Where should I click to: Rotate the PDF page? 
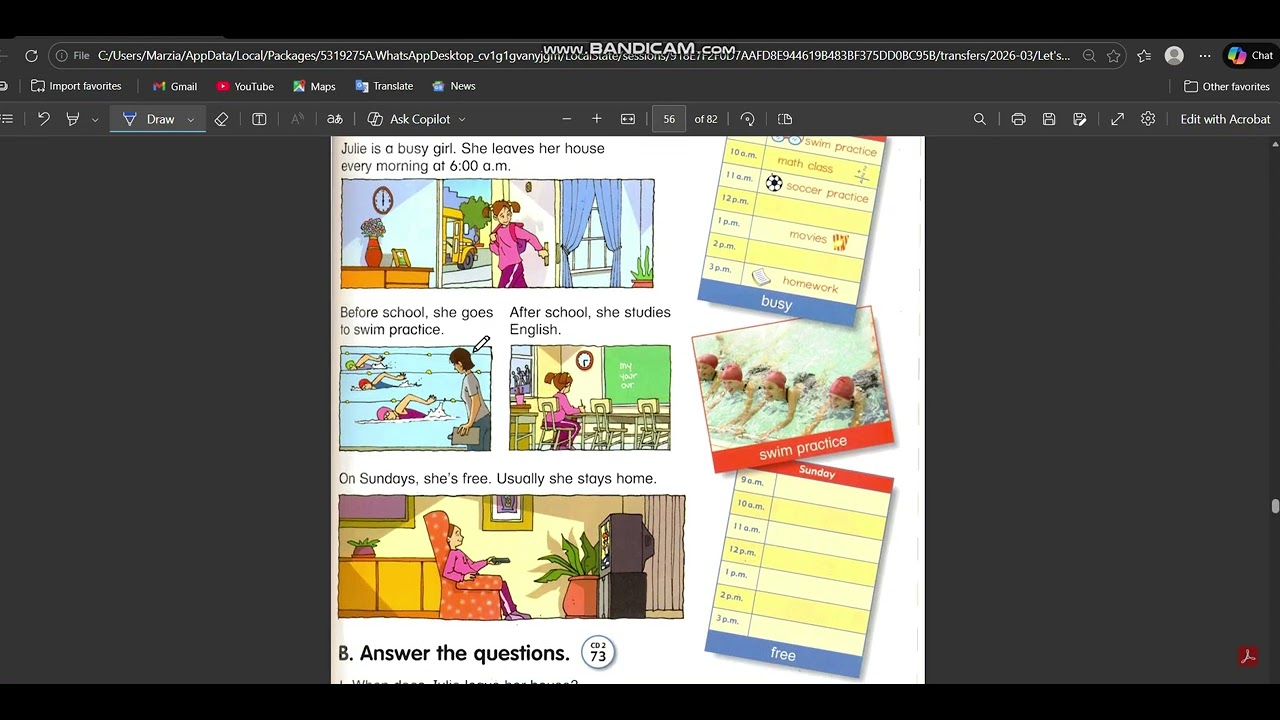747,119
